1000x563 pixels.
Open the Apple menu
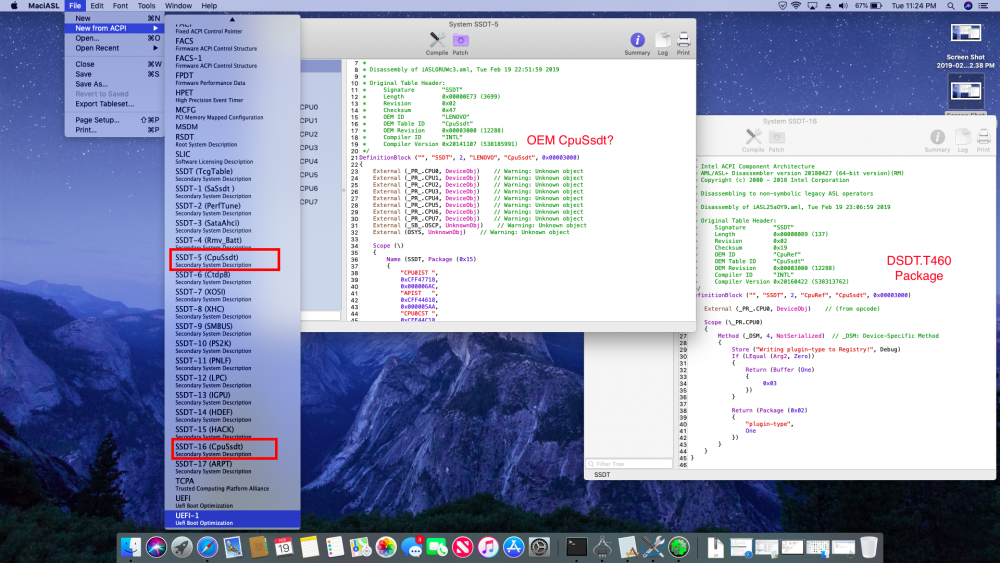pos(13,6)
